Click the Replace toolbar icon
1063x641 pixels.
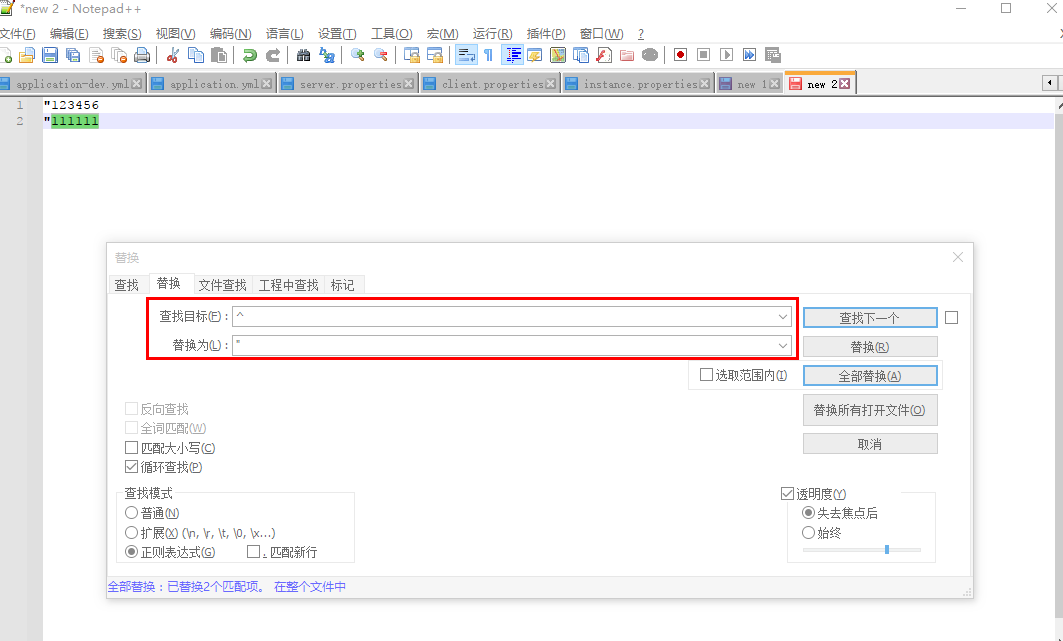[x=327, y=55]
